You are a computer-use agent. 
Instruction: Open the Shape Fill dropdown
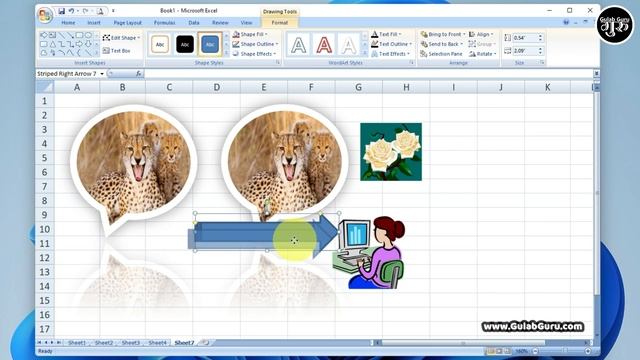tap(250, 34)
